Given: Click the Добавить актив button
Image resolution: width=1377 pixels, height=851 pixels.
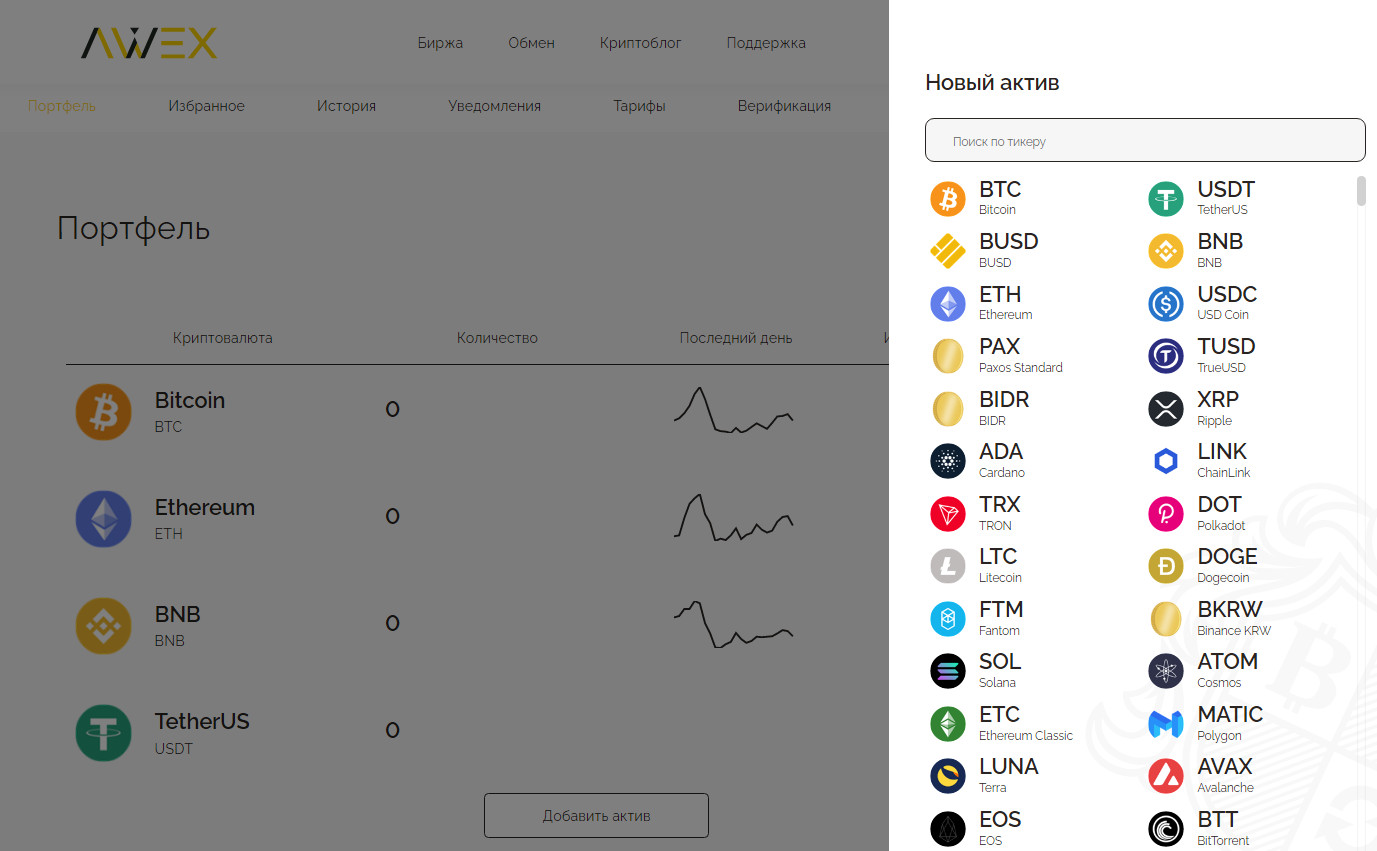Looking at the screenshot, I should (x=596, y=815).
